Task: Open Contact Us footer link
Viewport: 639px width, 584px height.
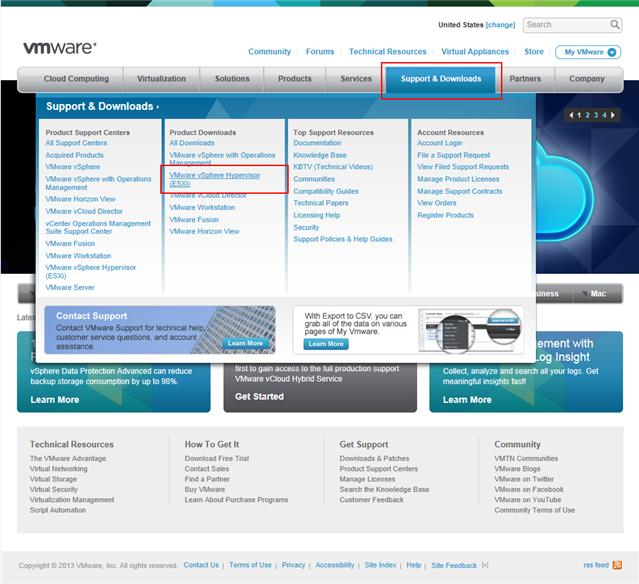Action: (201, 565)
